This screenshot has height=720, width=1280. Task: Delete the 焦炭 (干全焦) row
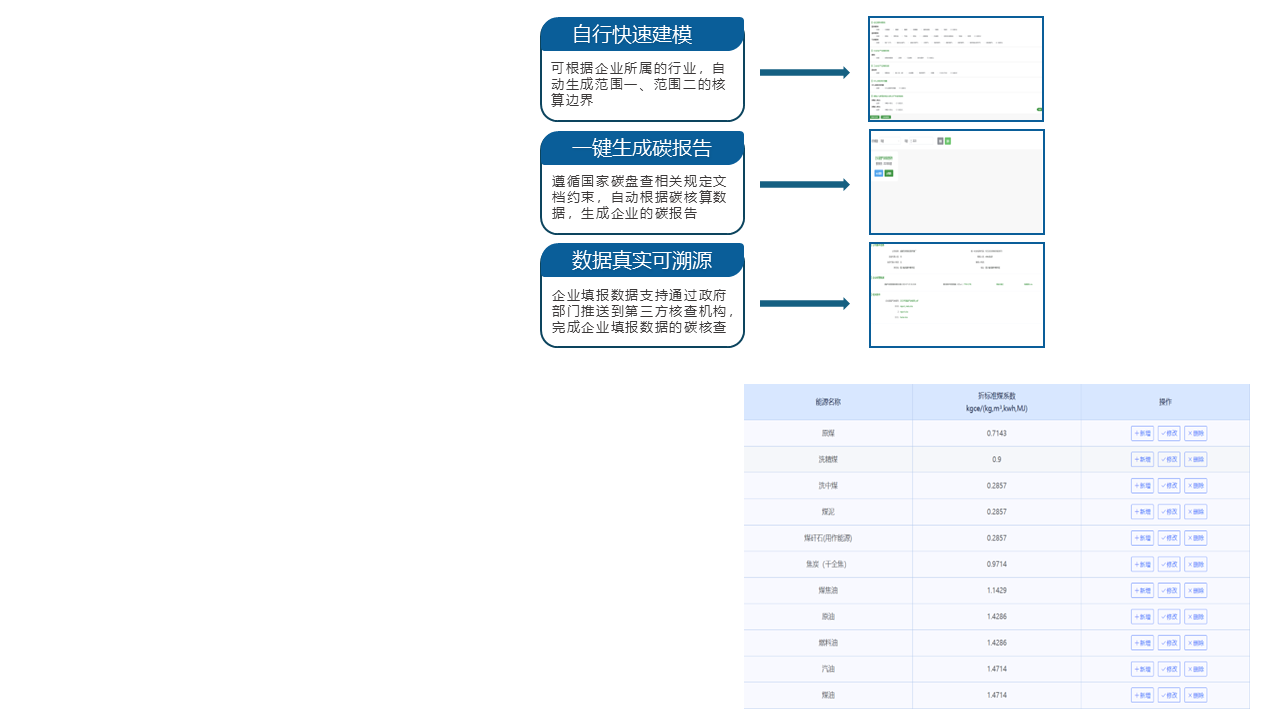[x=1196, y=564]
